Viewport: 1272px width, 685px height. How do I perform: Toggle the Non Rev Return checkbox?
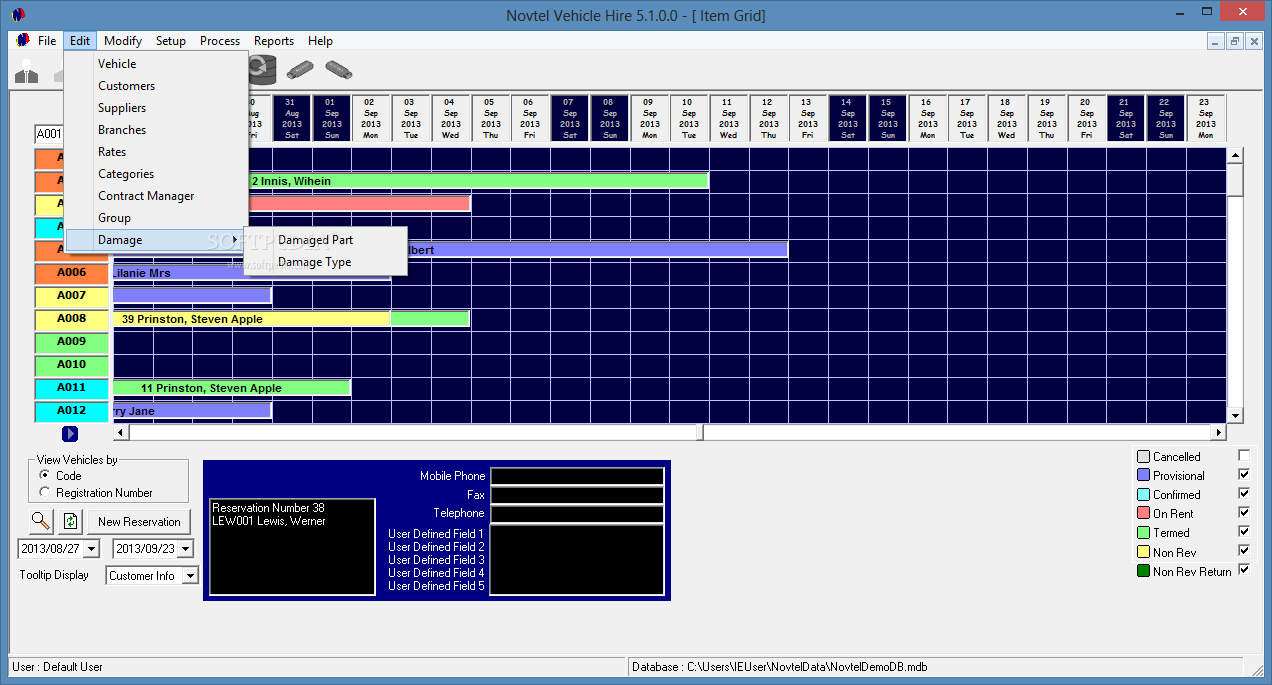tap(1244, 569)
